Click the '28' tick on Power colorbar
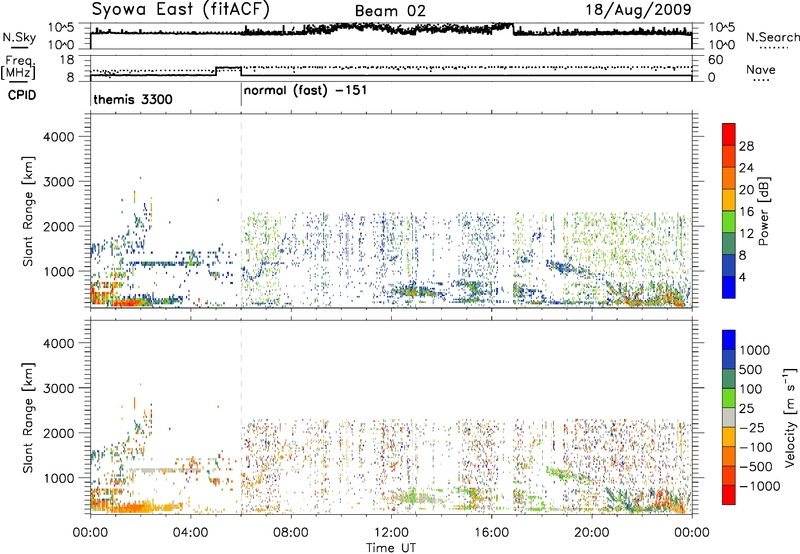The width and height of the screenshot is (800, 554). 746,146
